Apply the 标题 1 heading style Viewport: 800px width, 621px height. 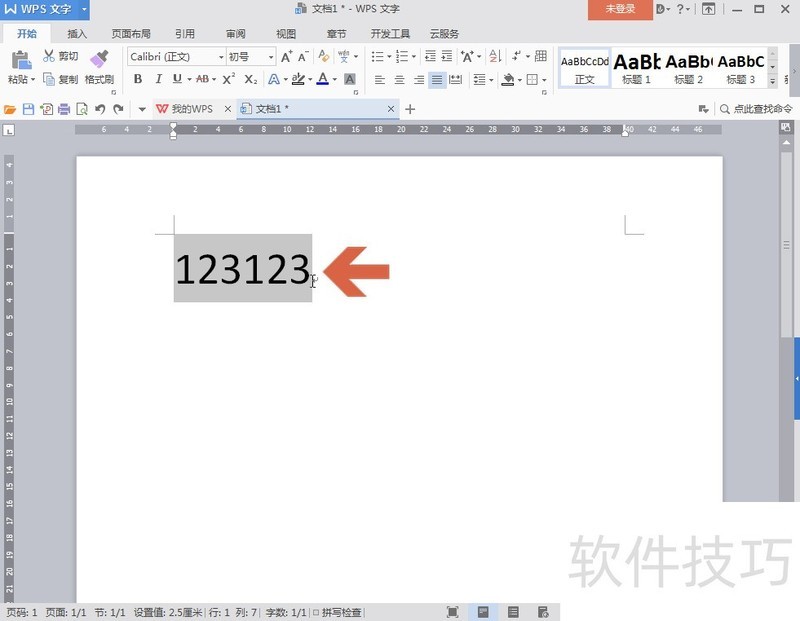tap(636, 67)
